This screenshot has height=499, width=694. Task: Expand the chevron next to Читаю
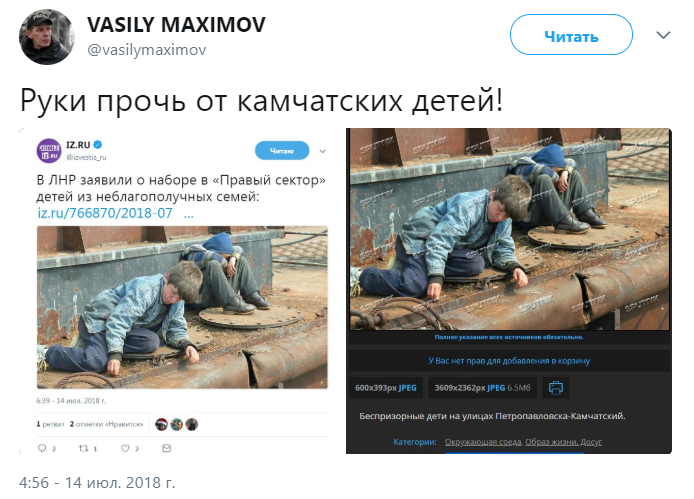coord(323,151)
